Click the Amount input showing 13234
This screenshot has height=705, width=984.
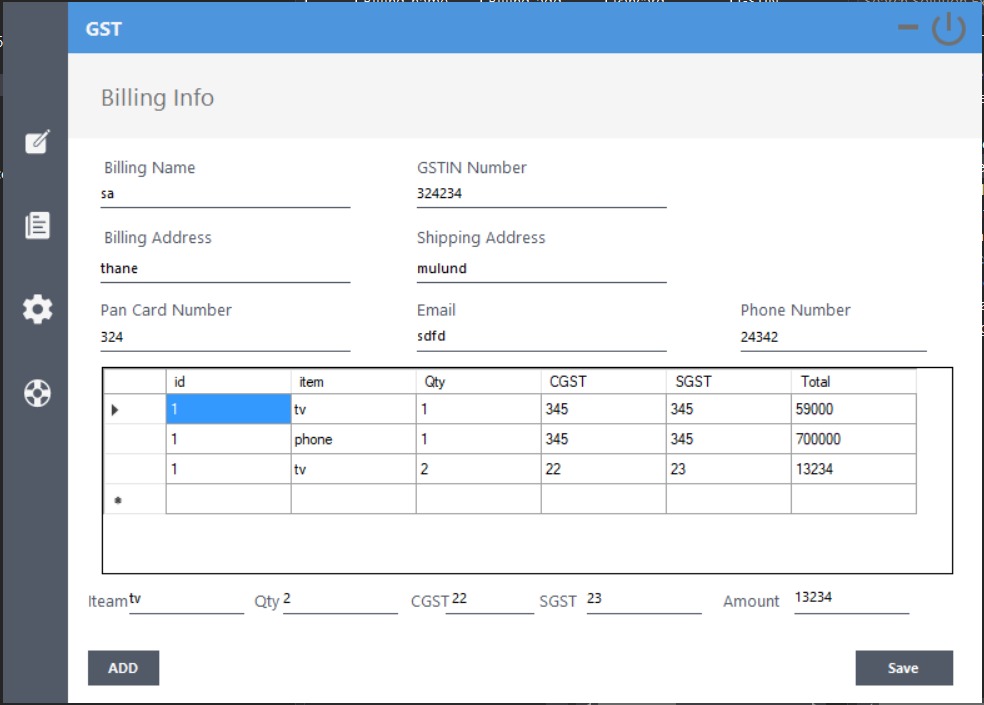852,599
